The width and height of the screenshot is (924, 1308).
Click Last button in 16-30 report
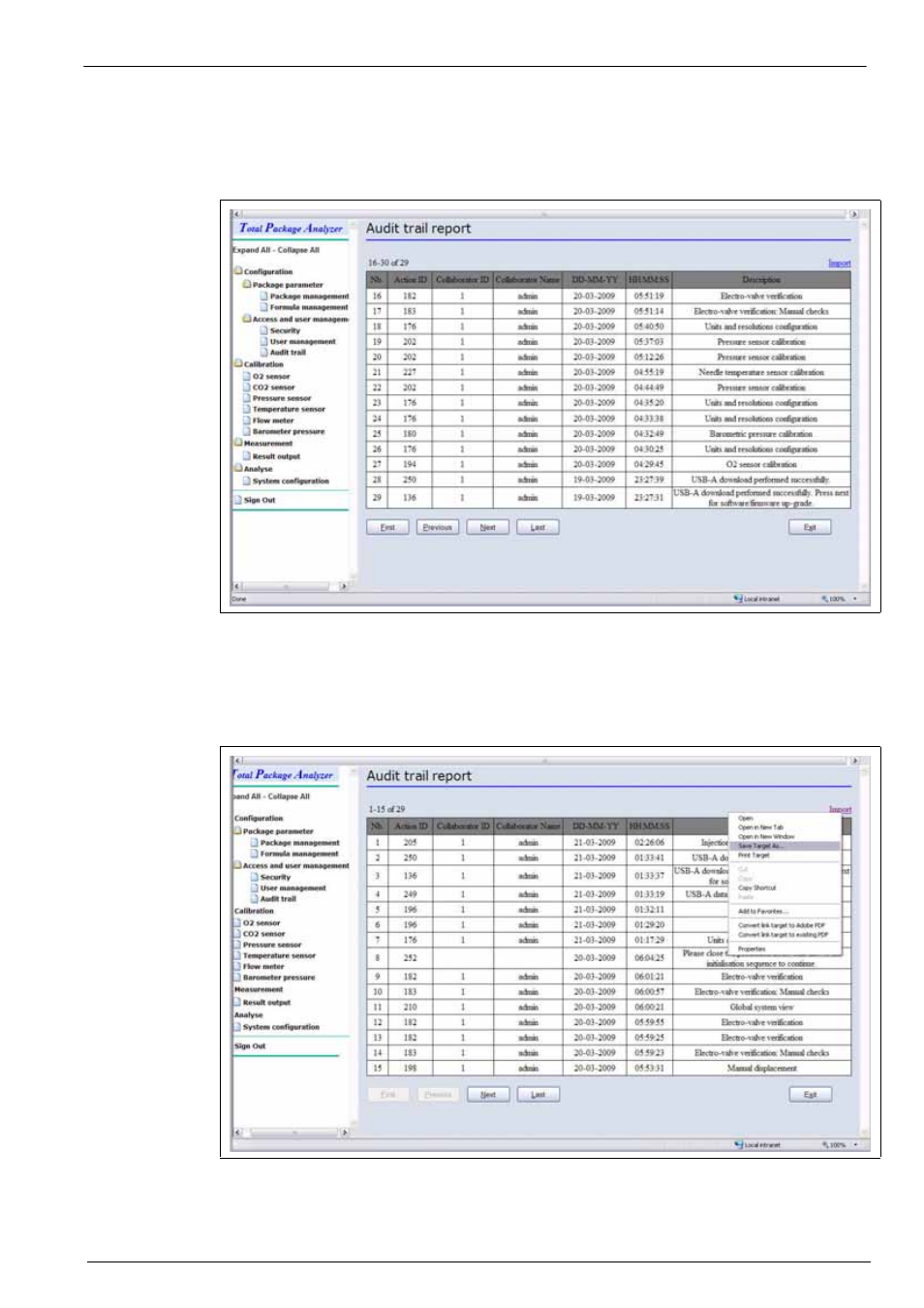(538, 527)
